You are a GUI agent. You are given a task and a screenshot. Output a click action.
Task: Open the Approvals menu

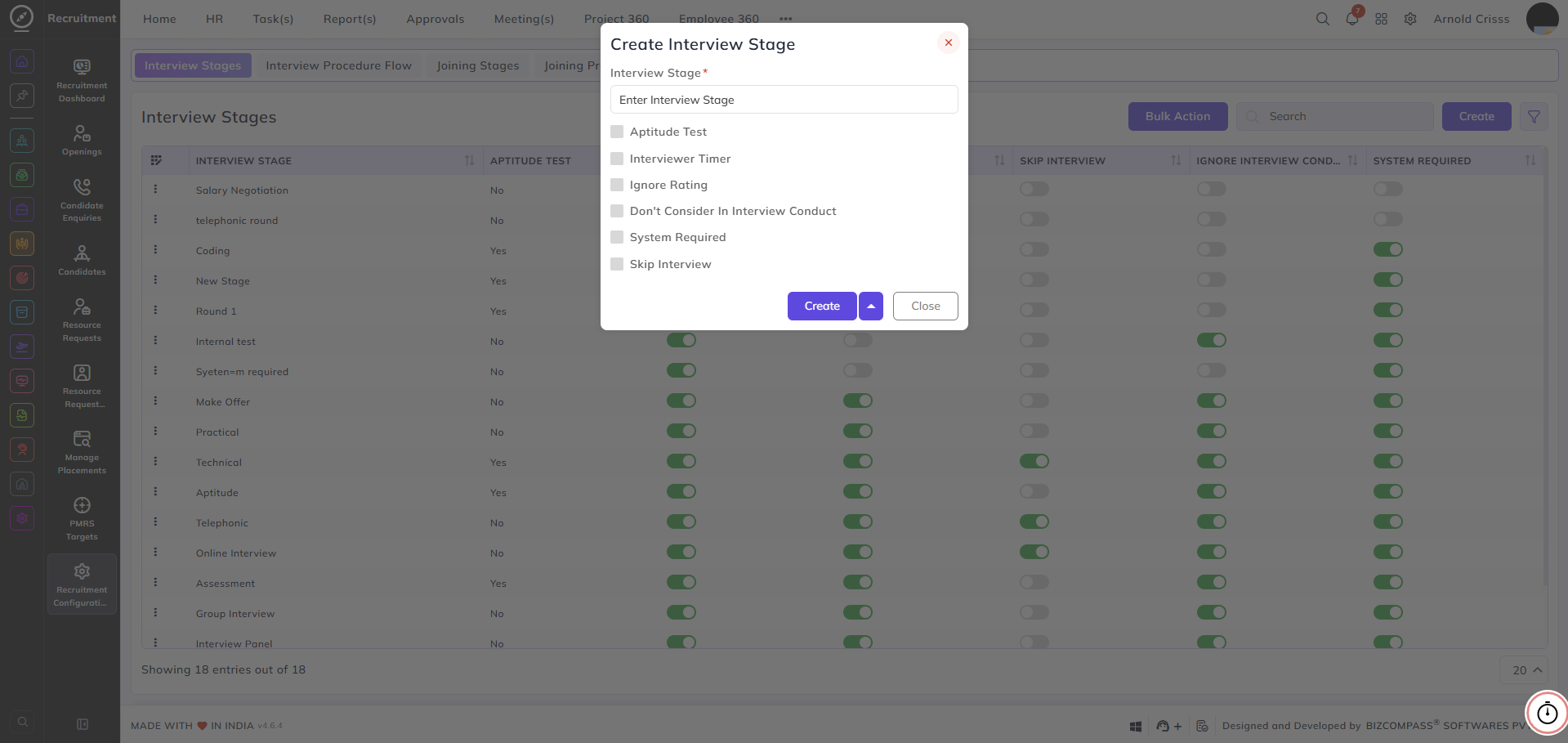tap(435, 19)
